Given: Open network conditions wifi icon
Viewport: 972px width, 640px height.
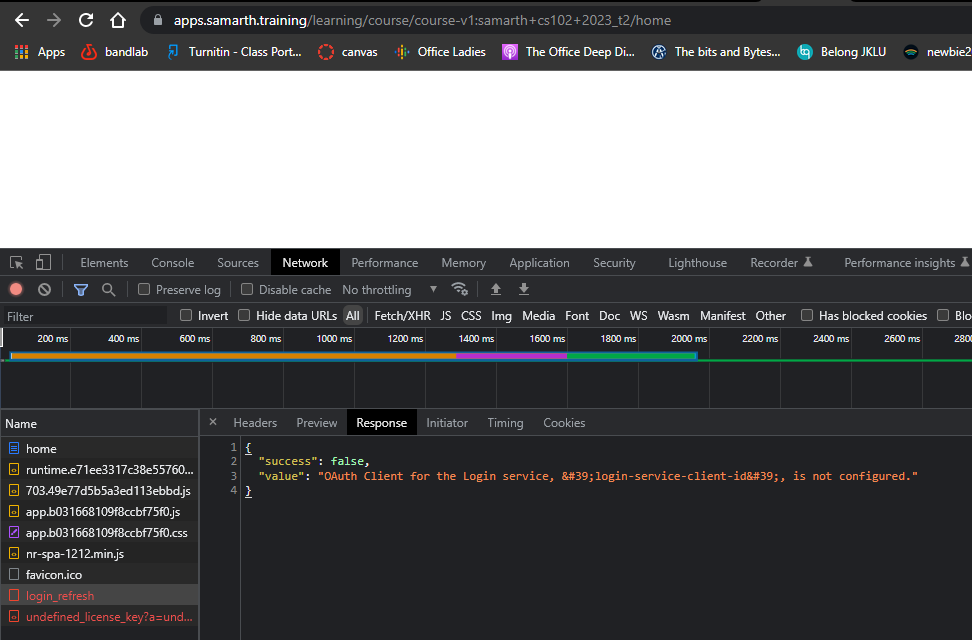Looking at the screenshot, I should 460,290.
